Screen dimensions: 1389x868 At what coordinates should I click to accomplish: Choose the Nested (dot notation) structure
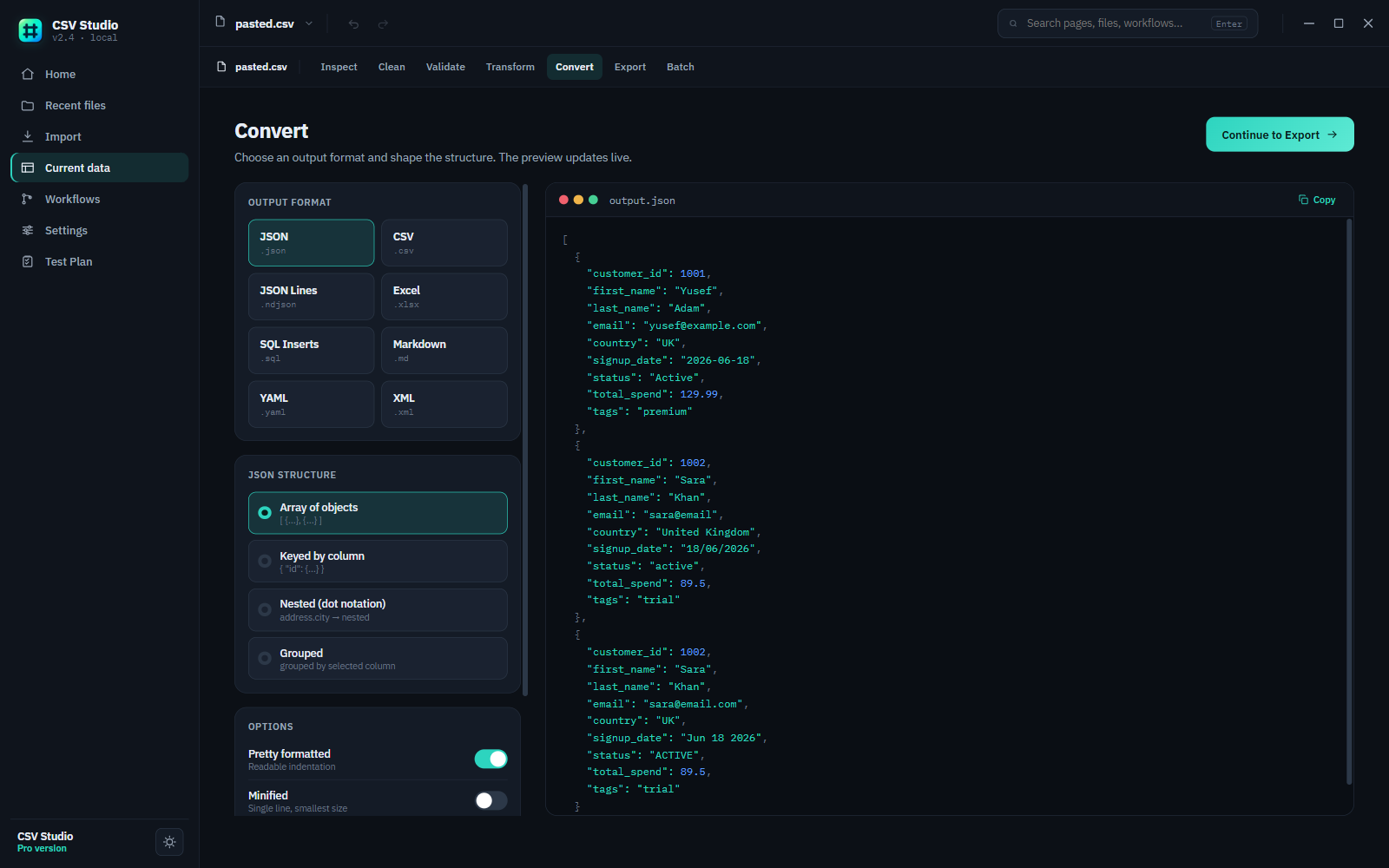378,610
